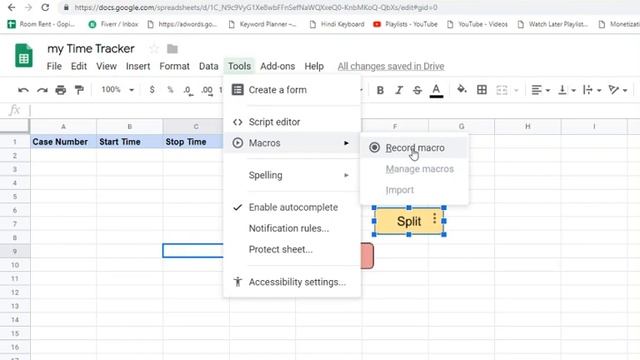Open the Format menu

click(x=174, y=66)
